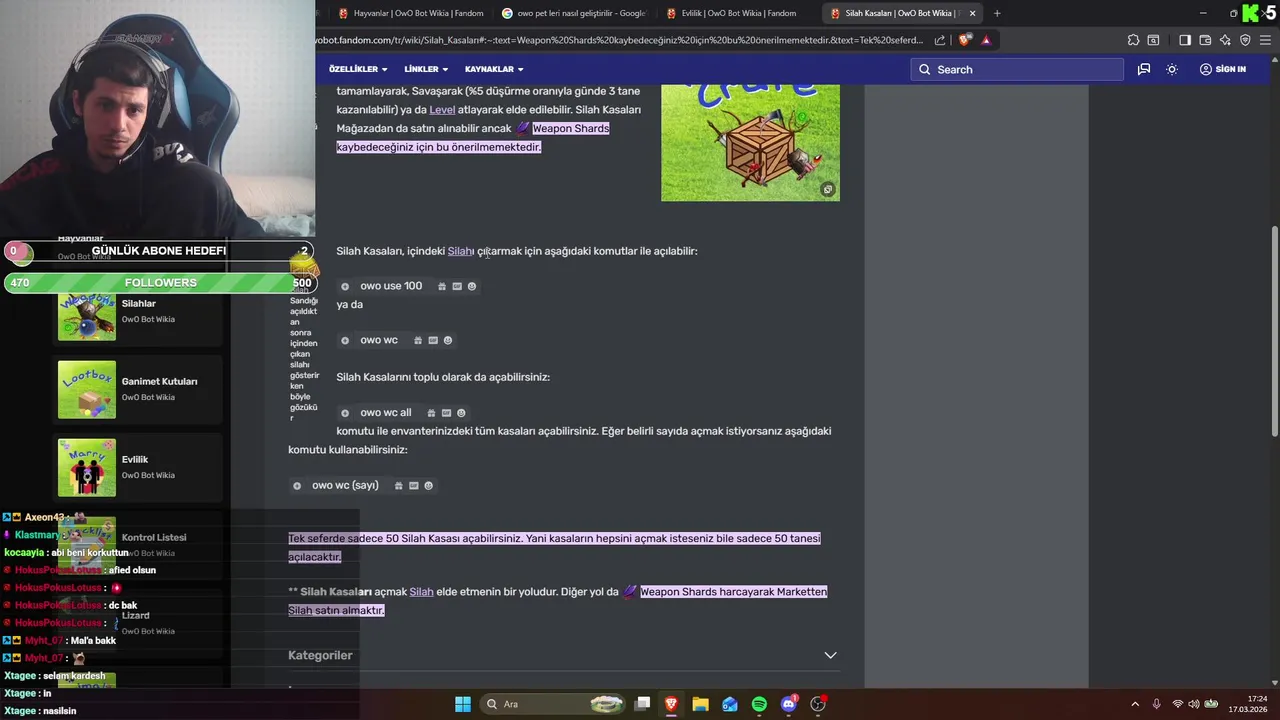This screenshot has width=1280, height=720.
Task: Switch to Hayvanlar OwO Bot Wikia tab
Action: point(410,13)
